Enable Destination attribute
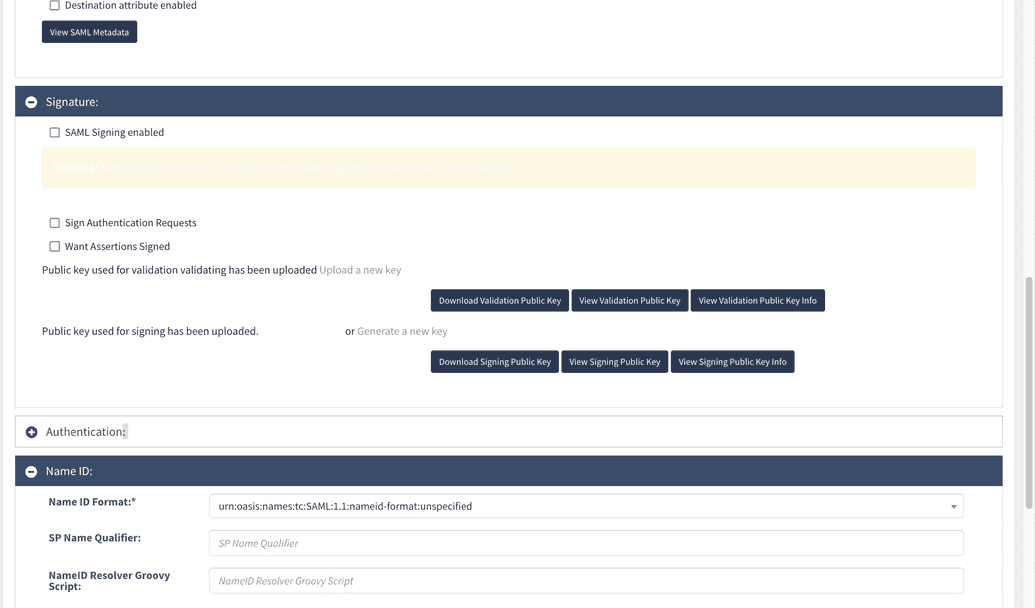This screenshot has width=1035, height=608. pos(54,5)
